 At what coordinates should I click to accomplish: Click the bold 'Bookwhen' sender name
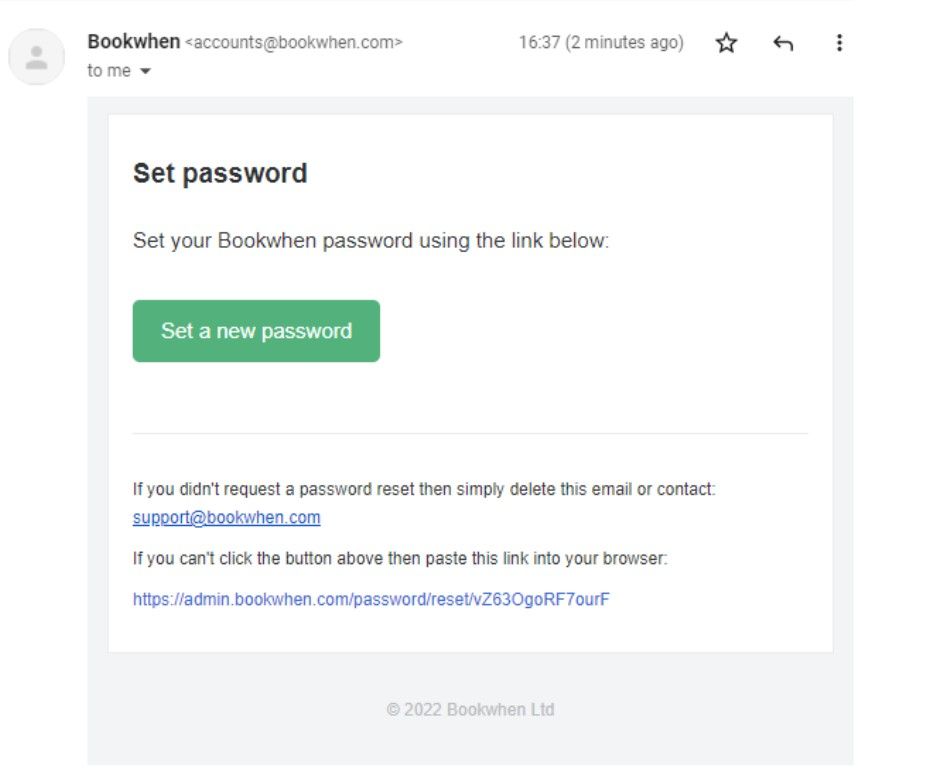click(x=134, y=41)
